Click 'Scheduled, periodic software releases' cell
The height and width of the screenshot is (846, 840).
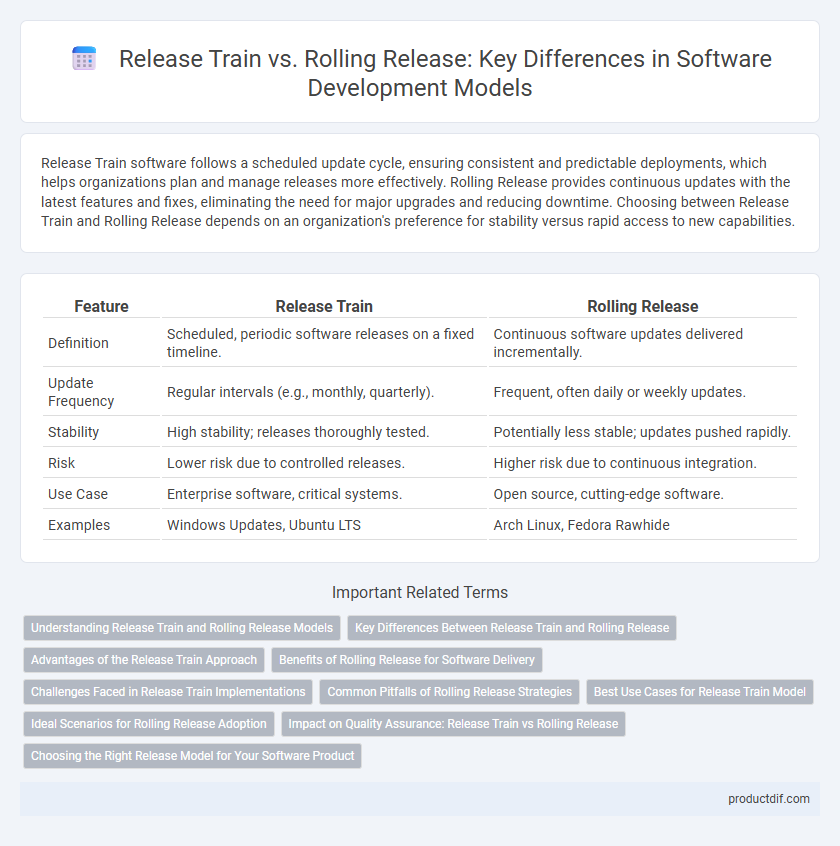tap(324, 343)
